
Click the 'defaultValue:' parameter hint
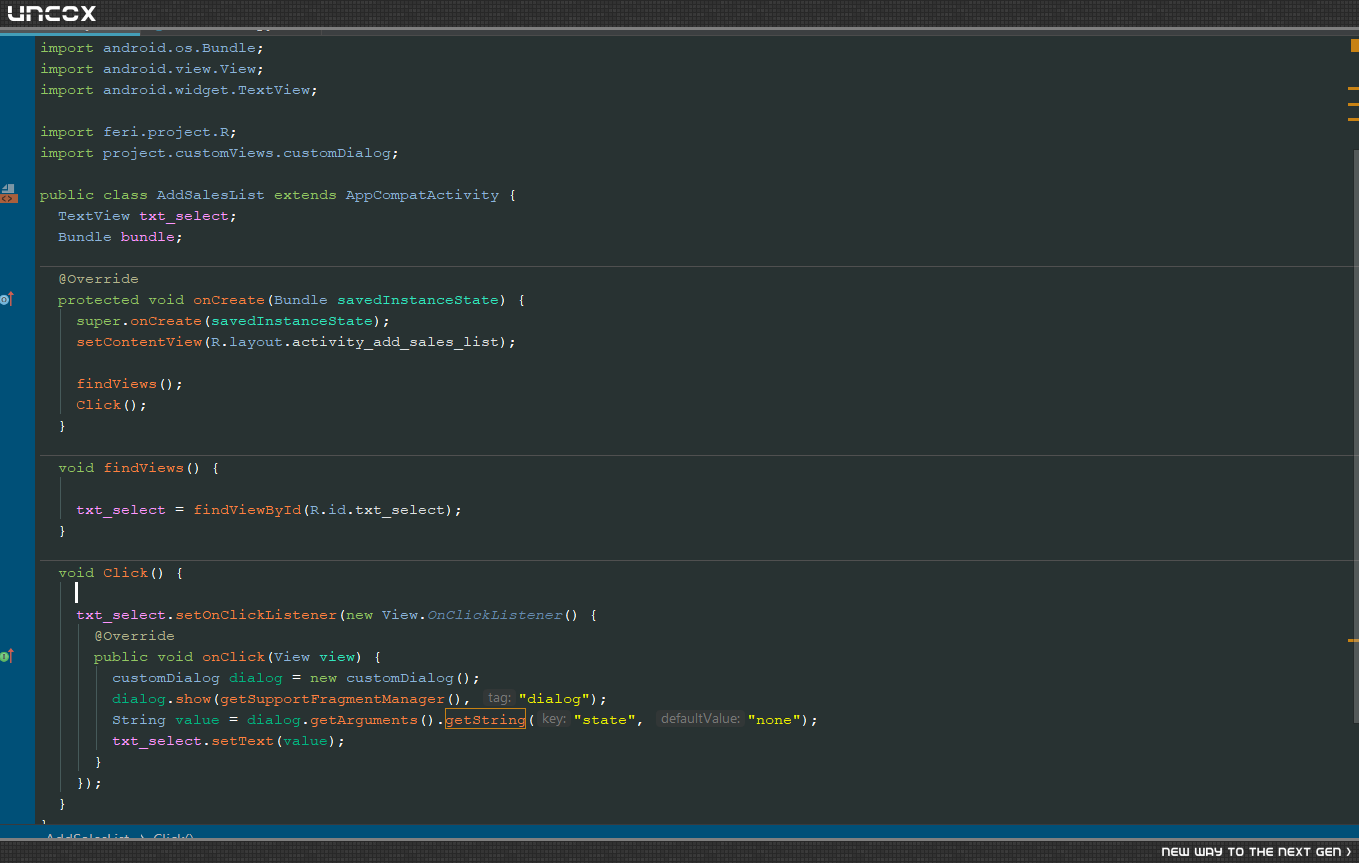coord(700,720)
